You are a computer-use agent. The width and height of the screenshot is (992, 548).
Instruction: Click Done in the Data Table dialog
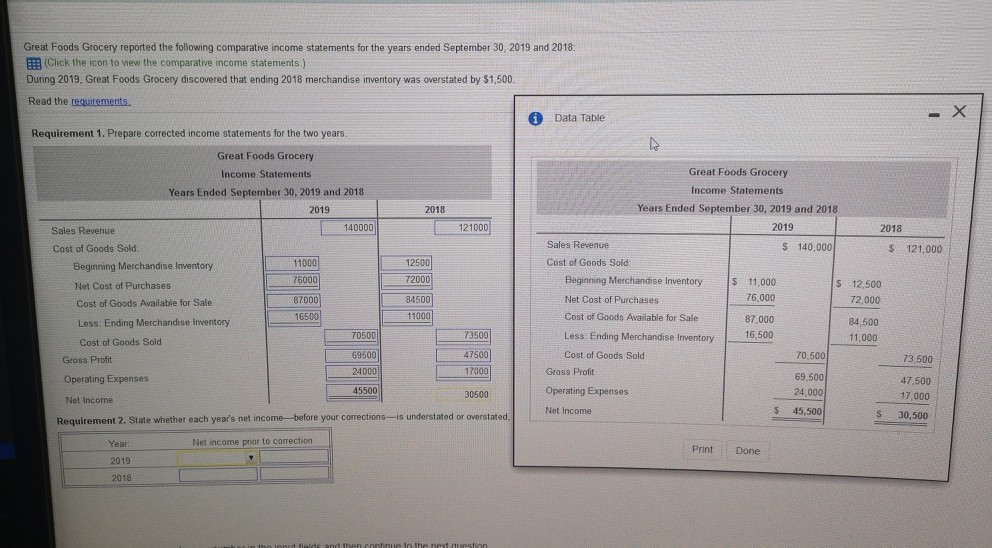(x=748, y=451)
